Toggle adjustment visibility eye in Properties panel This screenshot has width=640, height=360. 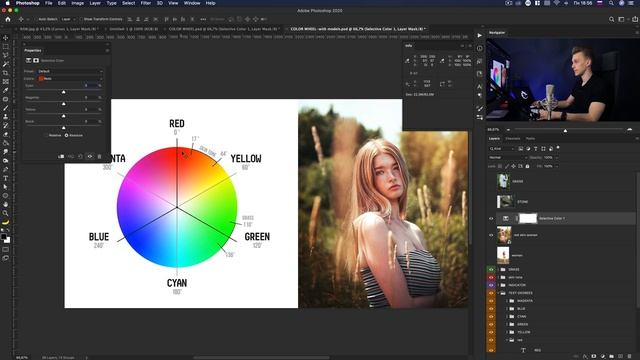[90, 156]
